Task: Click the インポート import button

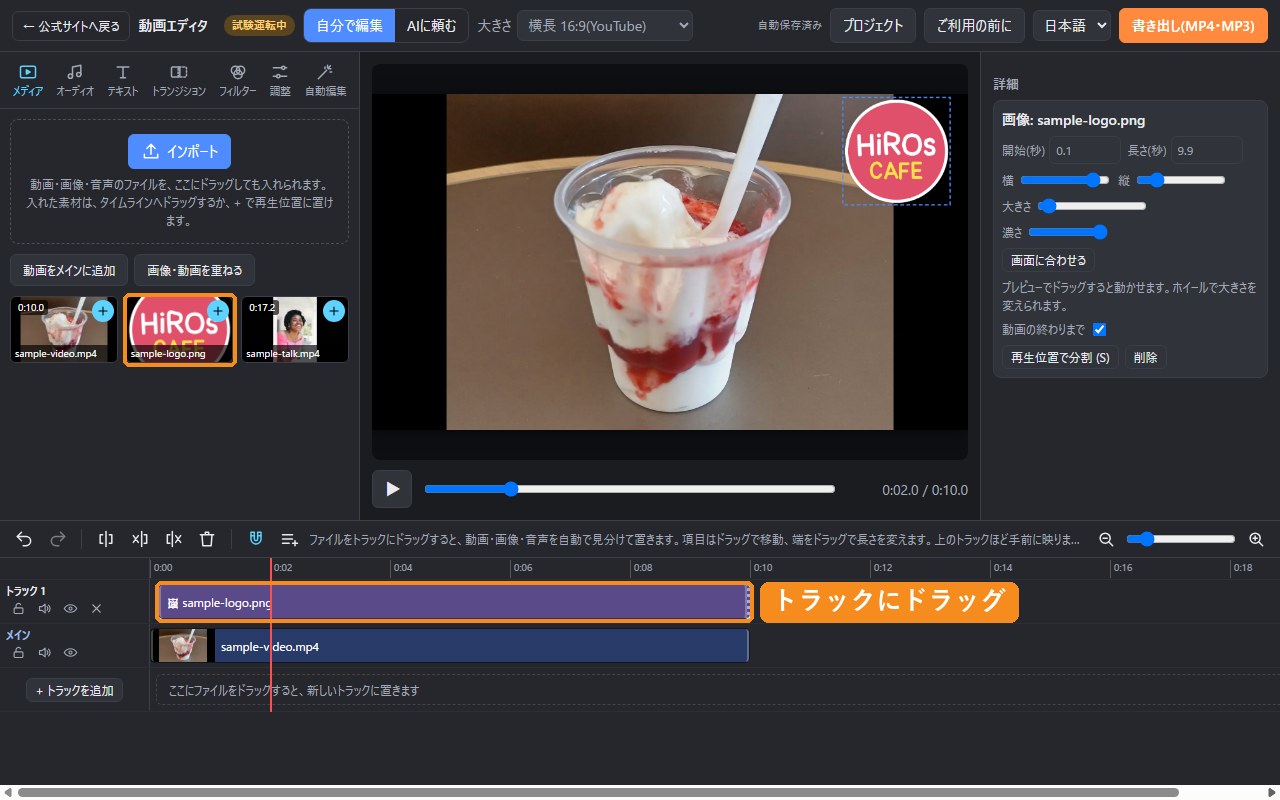Action: pyautogui.click(x=179, y=151)
